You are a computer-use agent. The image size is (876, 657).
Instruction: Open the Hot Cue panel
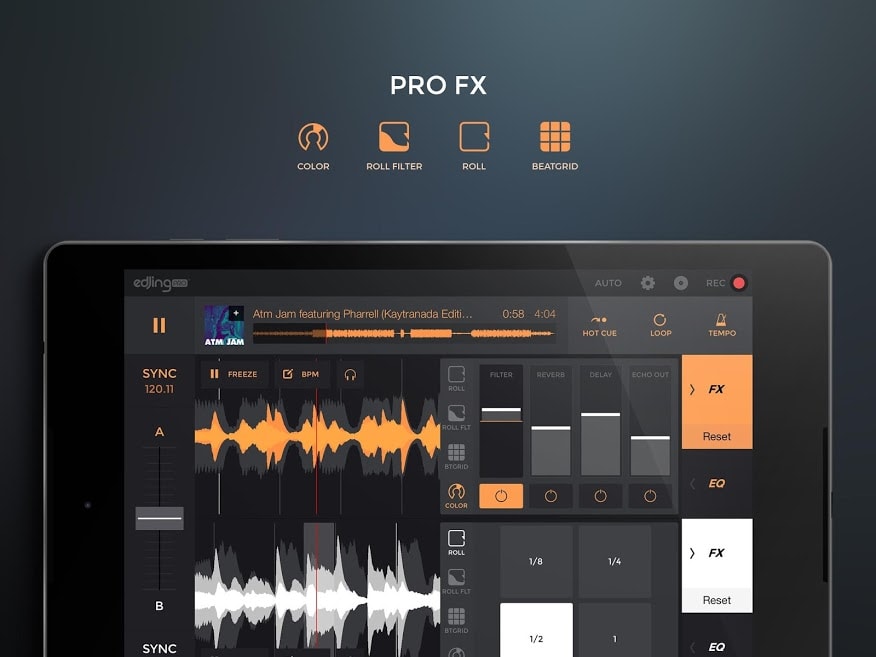coord(600,325)
